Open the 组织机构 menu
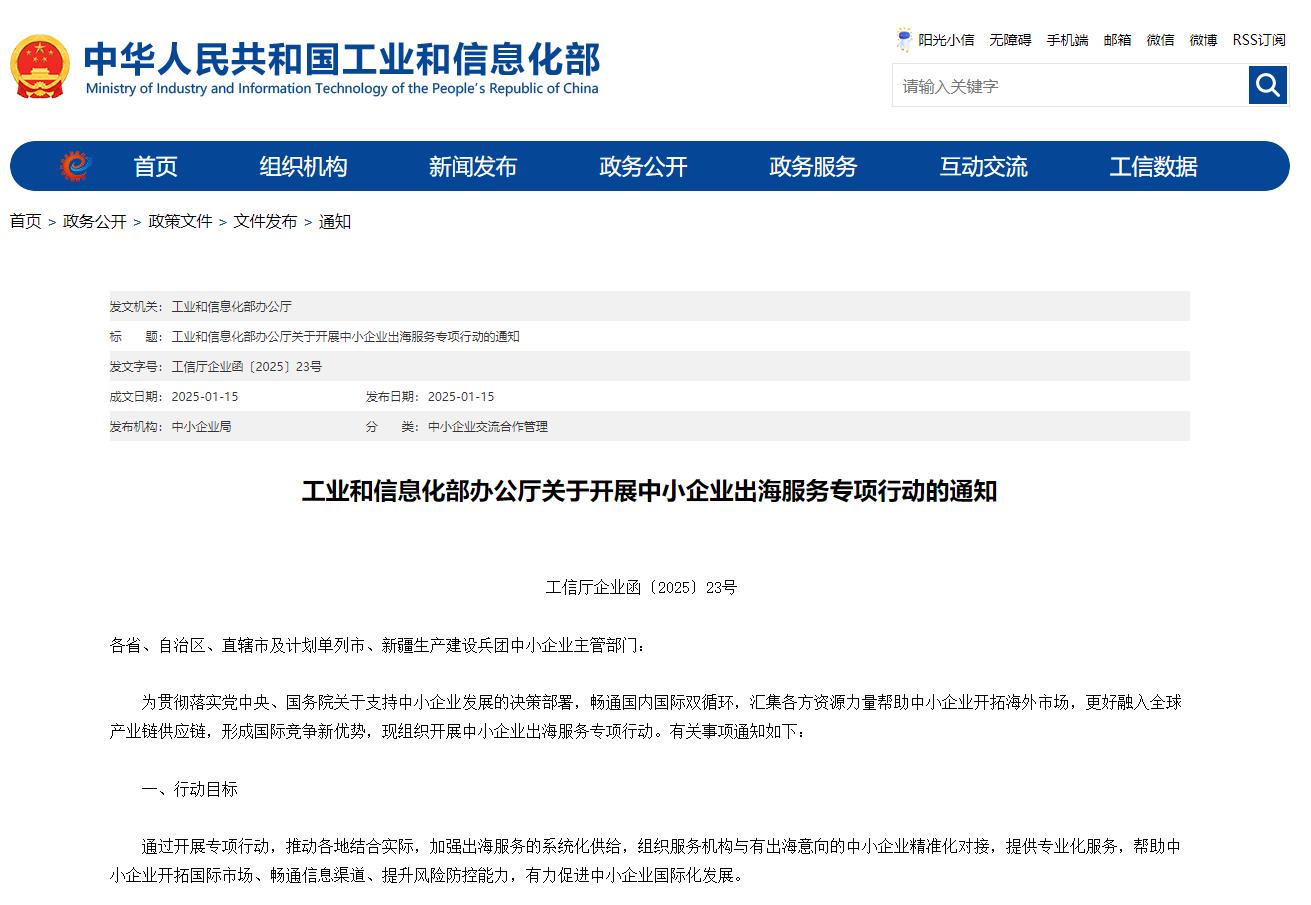The image size is (1311, 905). [303, 167]
